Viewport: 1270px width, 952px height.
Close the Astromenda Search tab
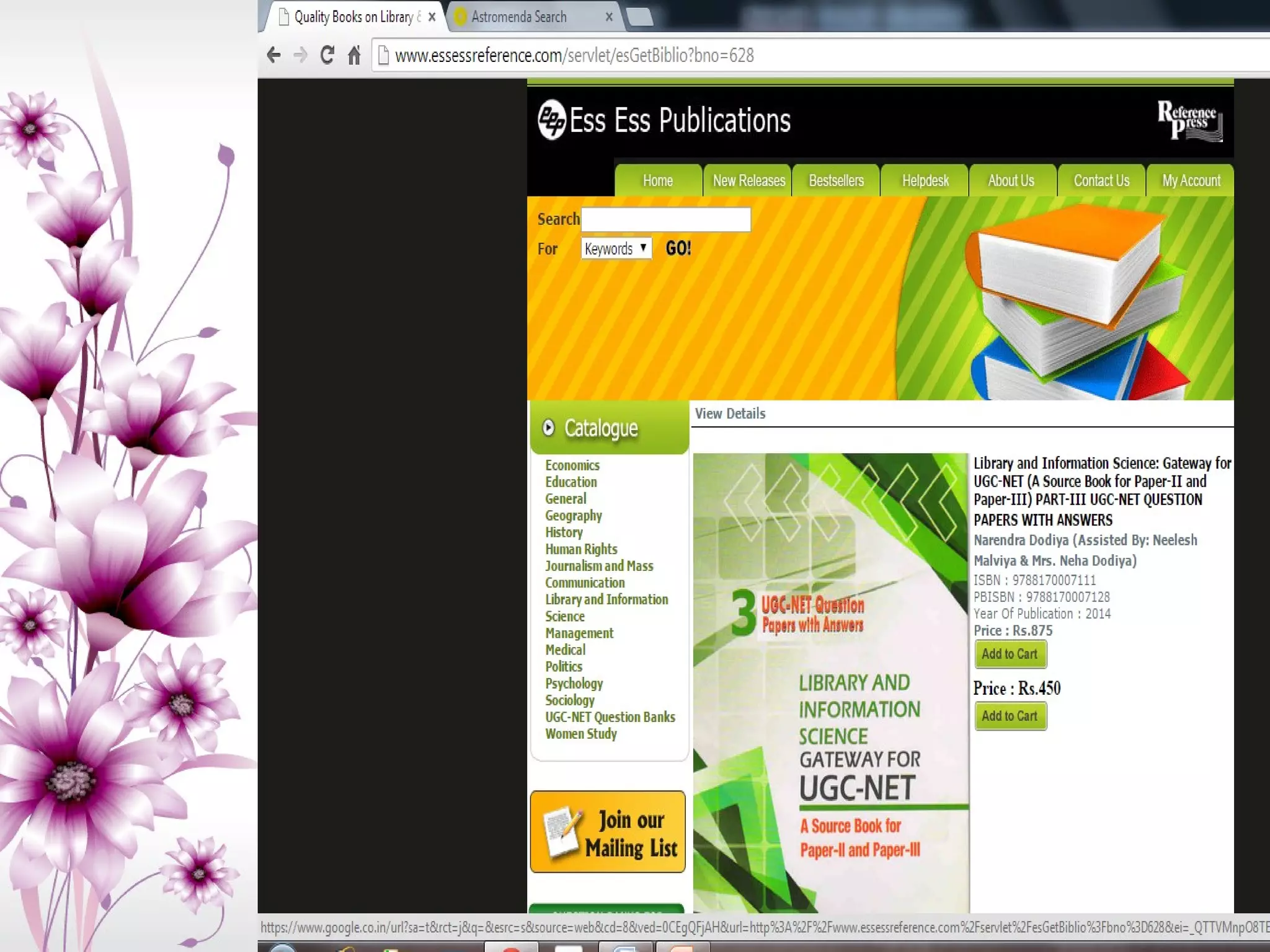tap(609, 17)
